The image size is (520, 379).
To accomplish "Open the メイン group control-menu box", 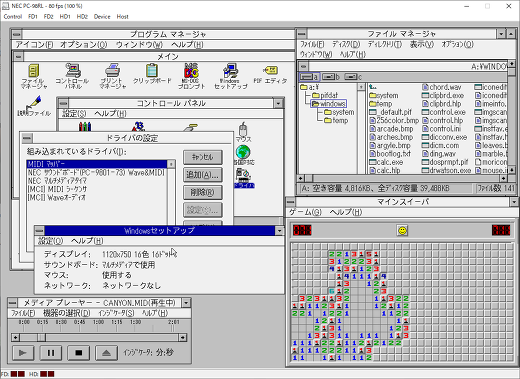I will click(18, 56).
